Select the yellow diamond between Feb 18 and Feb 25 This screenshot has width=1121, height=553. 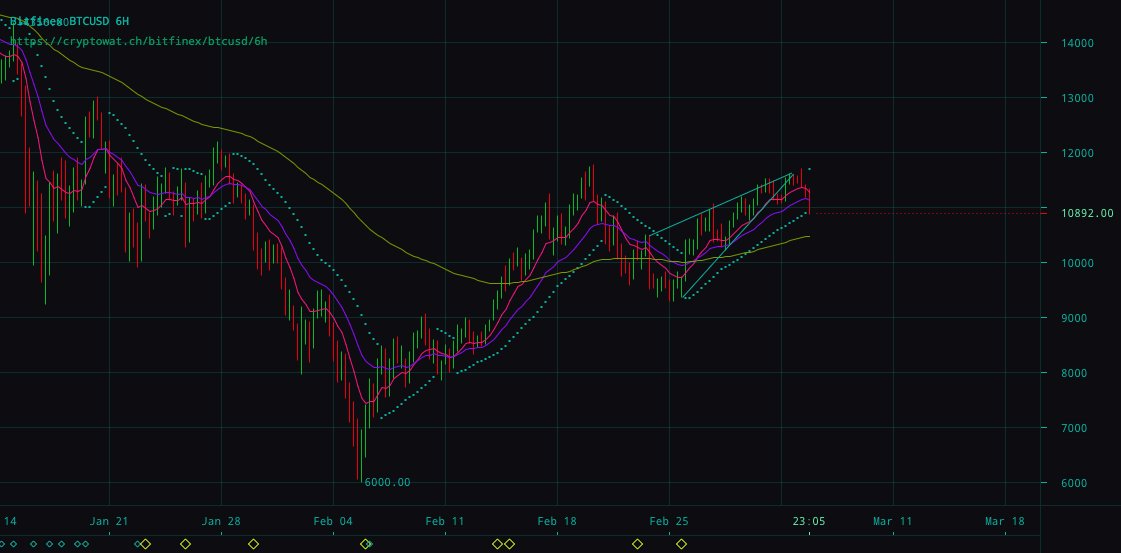coord(637,544)
